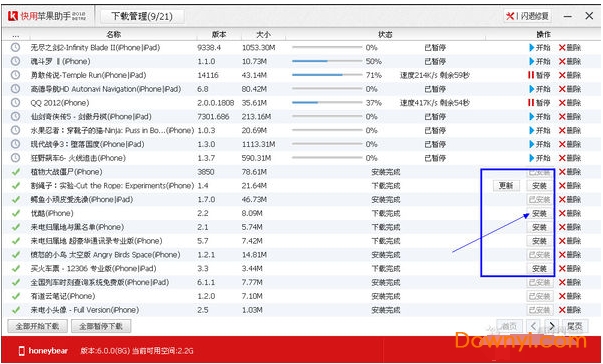This screenshot has width=603, height=364.
Task: Click 全部开始下载 button
Action: click(x=38, y=326)
